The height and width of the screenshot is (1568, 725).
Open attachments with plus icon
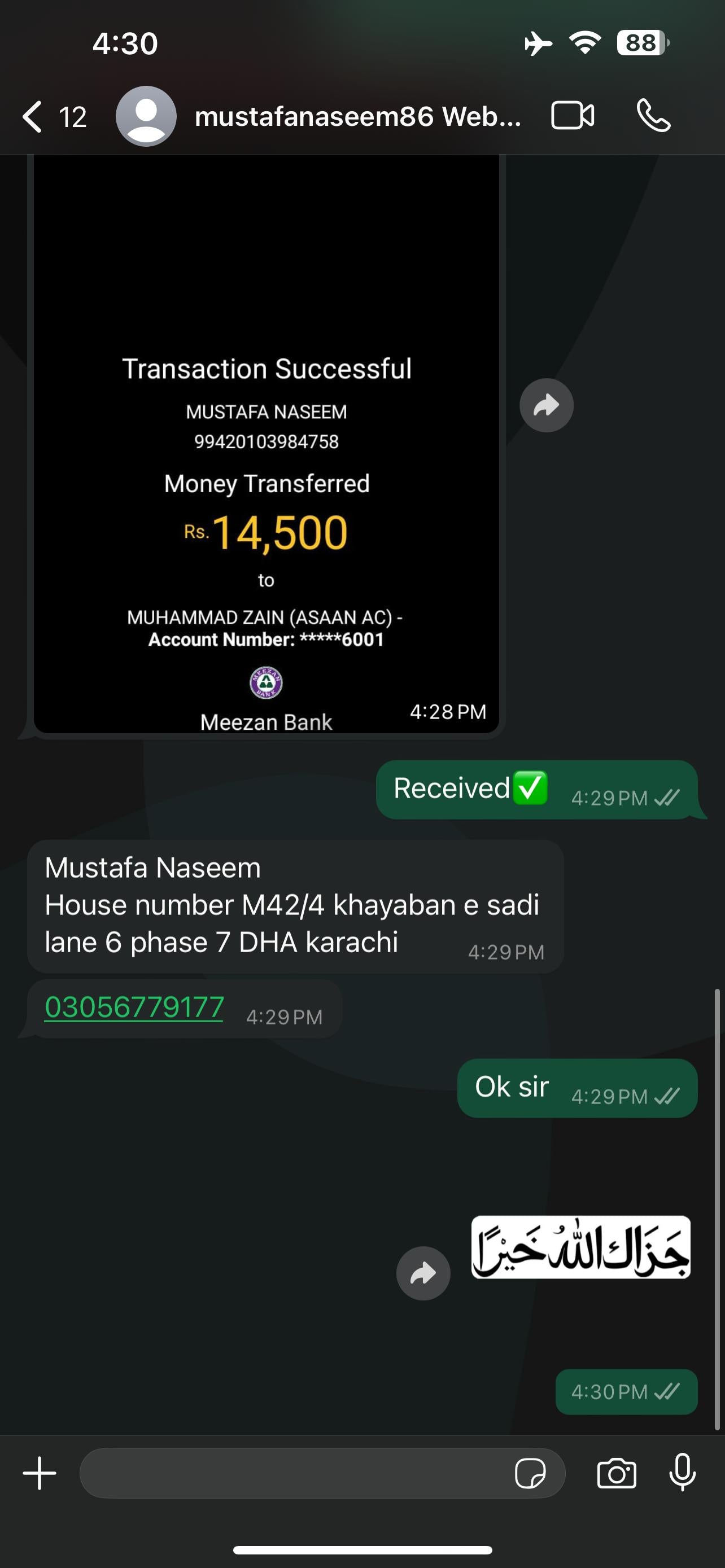click(40, 1473)
